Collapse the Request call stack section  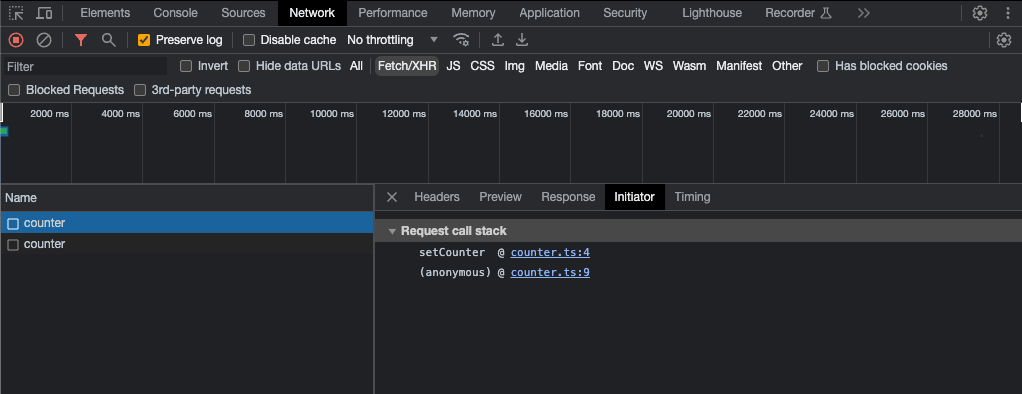pyautogui.click(x=447, y=231)
